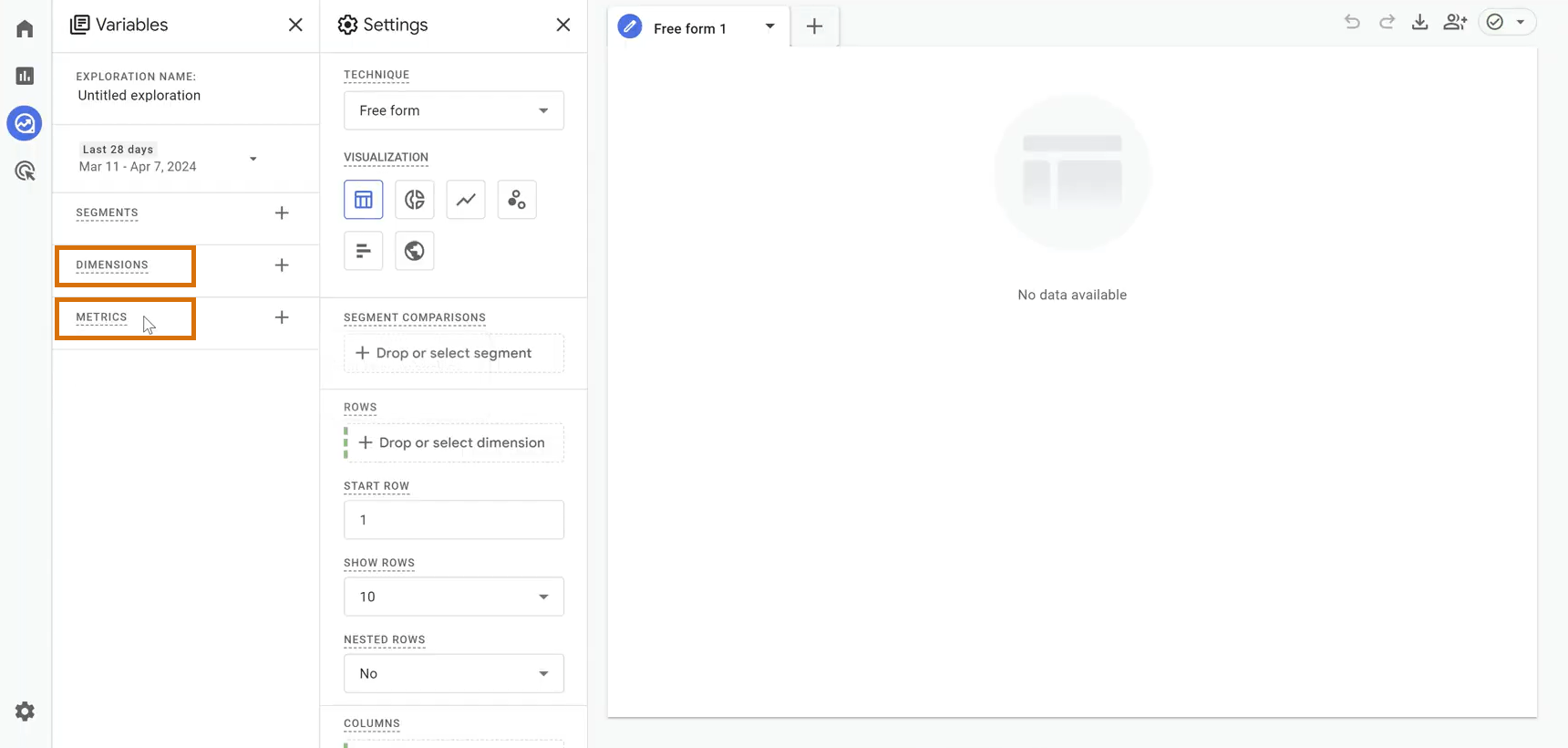Open Admin gear icon

[25, 712]
